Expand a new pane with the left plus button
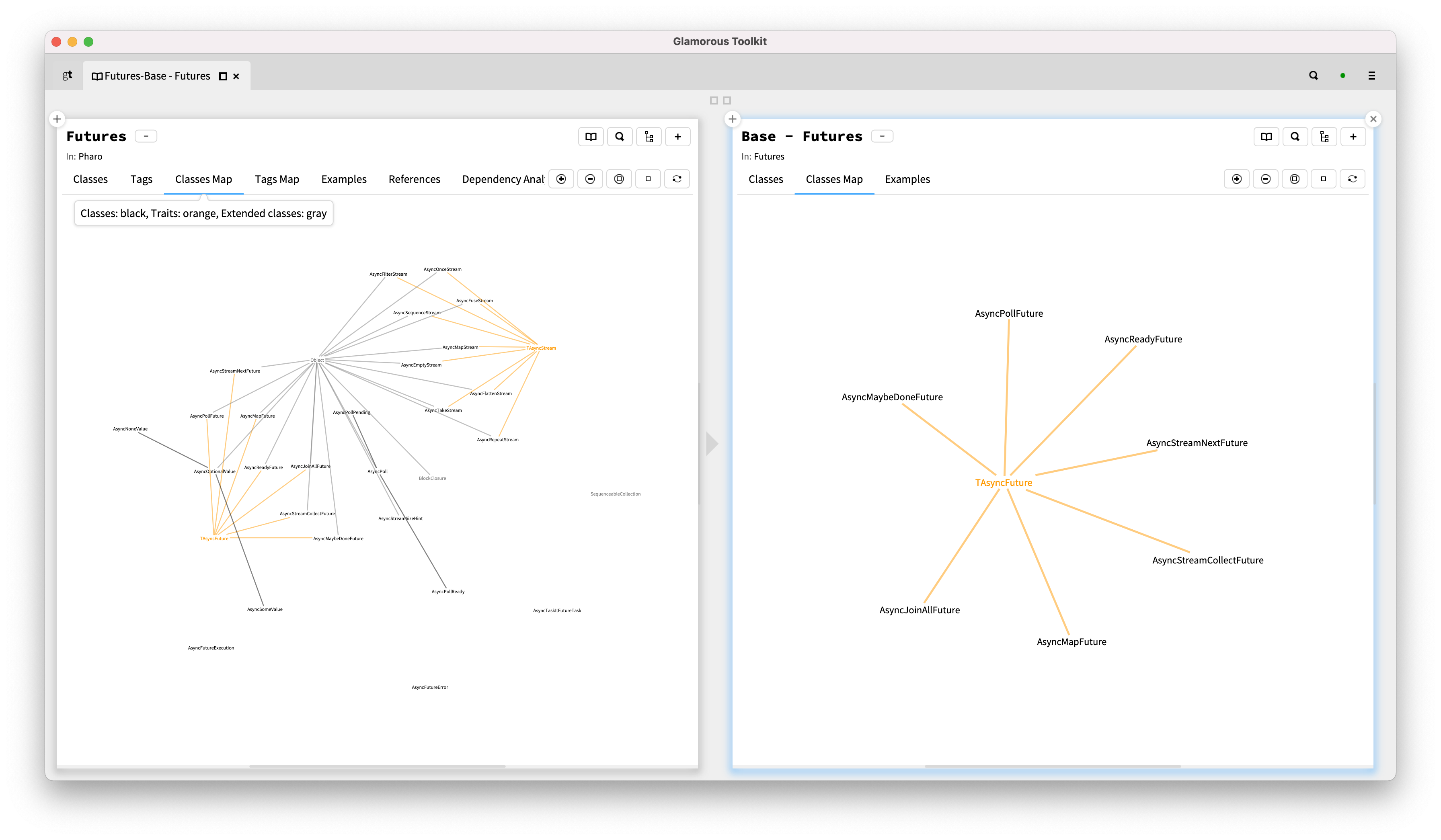 [57, 119]
